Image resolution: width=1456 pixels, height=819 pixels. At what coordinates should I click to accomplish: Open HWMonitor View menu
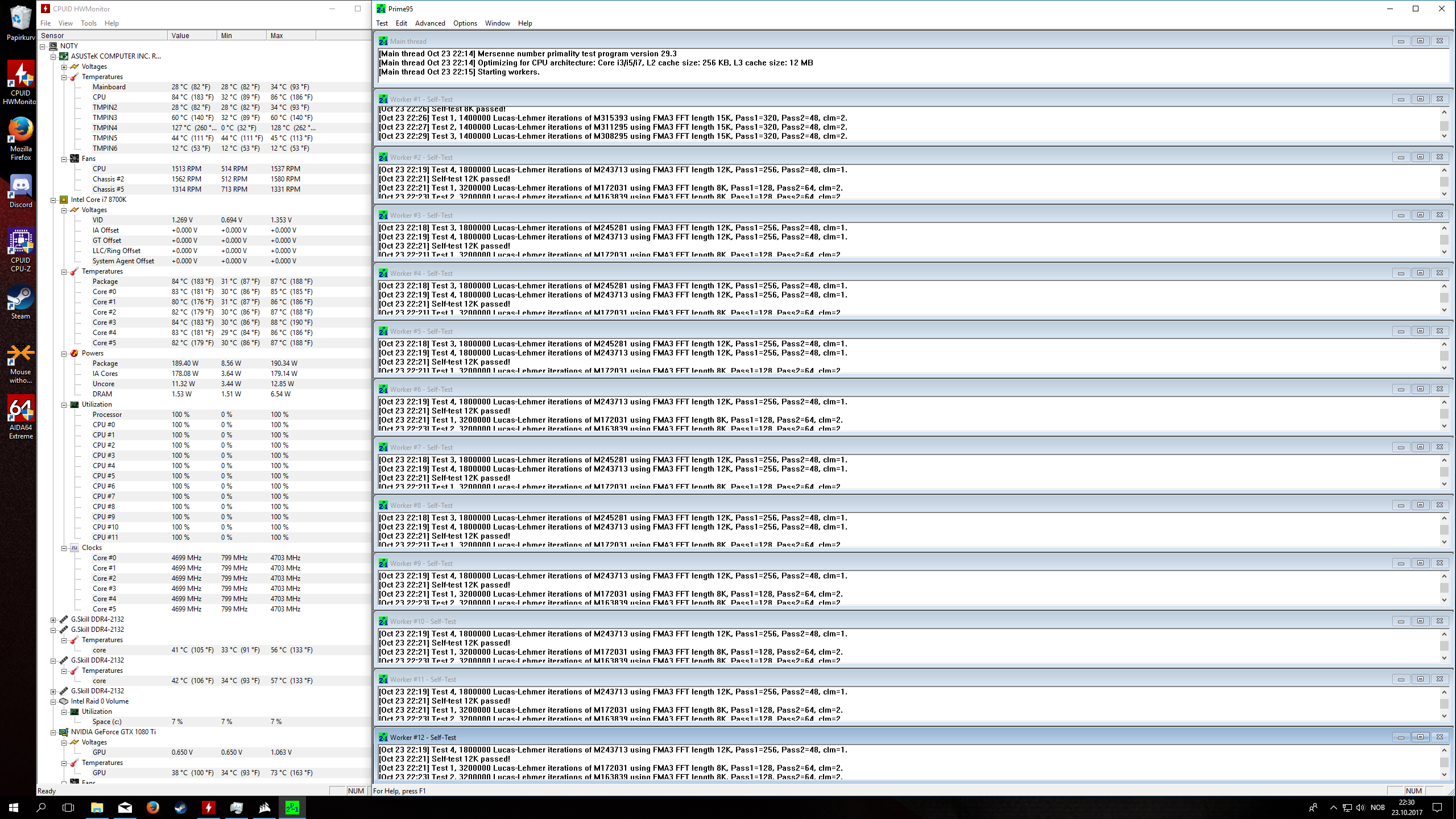[x=65, y=23]
